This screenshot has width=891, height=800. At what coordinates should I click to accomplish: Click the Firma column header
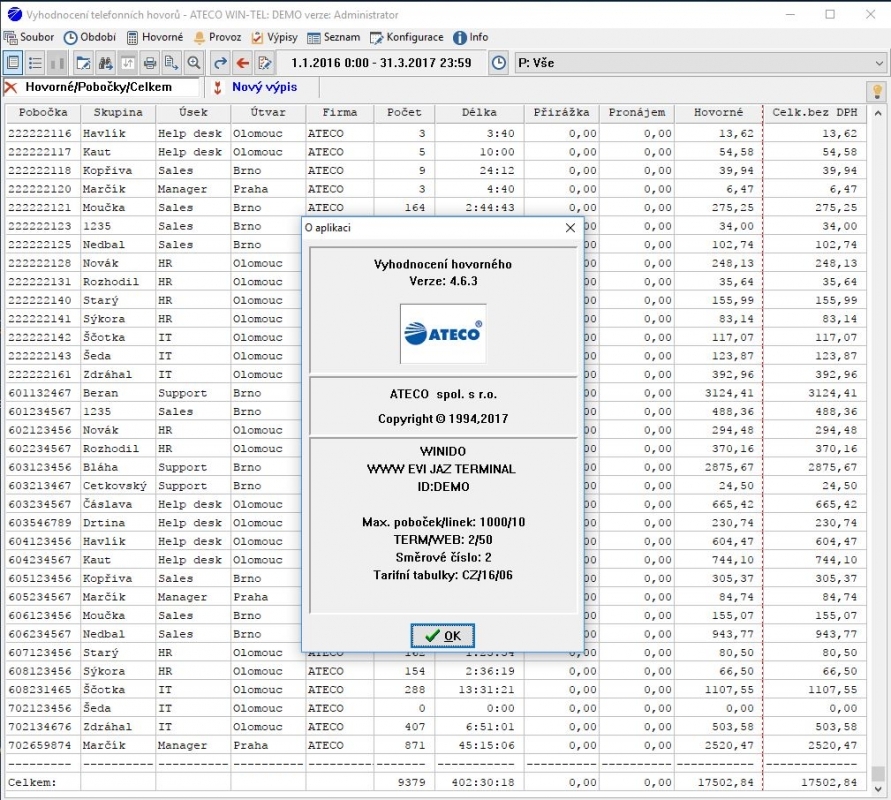pyautogui.click(x=340, y=112)
